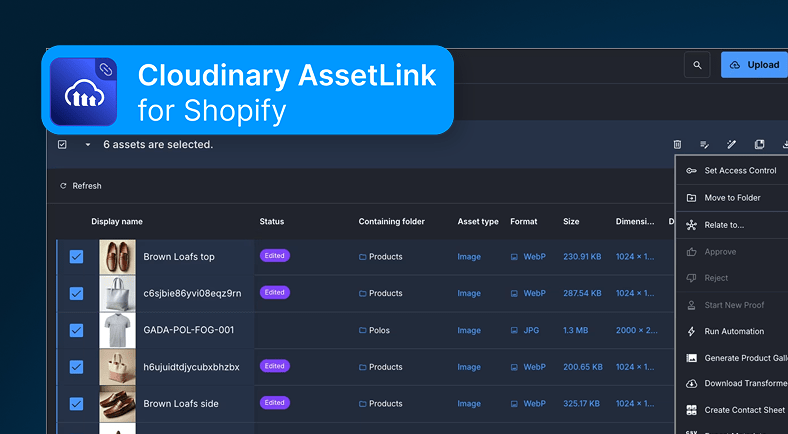The image size is (788, 434).
Task: Click the Upload button
Action: 754,65
